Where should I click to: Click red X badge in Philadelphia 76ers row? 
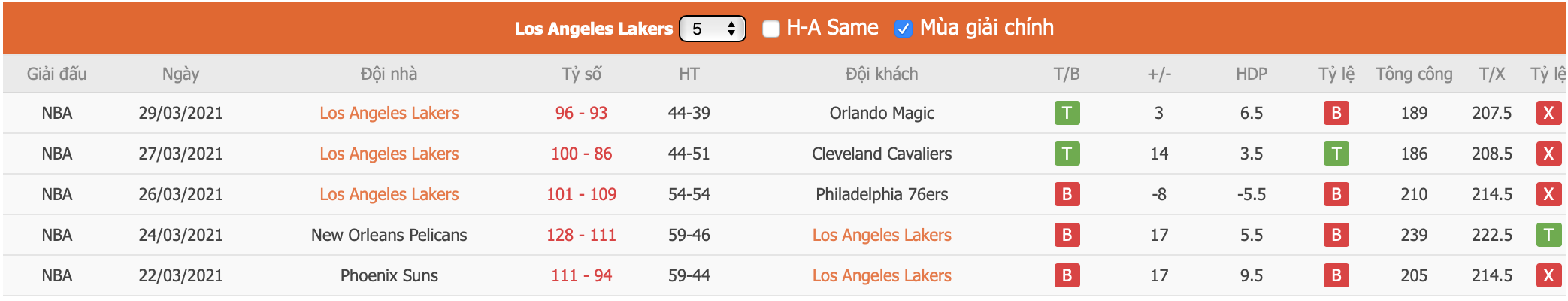1548,194
